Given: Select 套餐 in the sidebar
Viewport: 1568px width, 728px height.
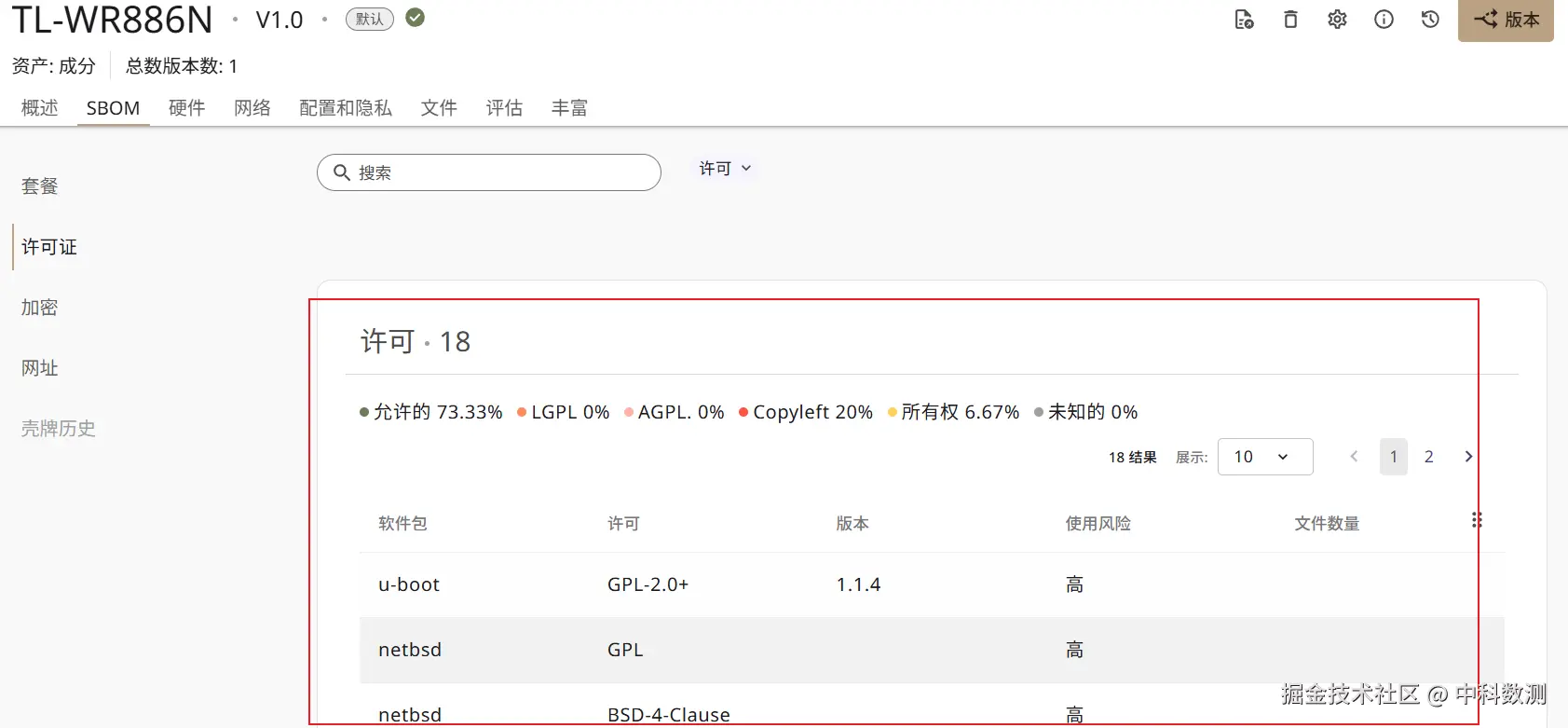Looking at the screenshot, I should (40, 186).
